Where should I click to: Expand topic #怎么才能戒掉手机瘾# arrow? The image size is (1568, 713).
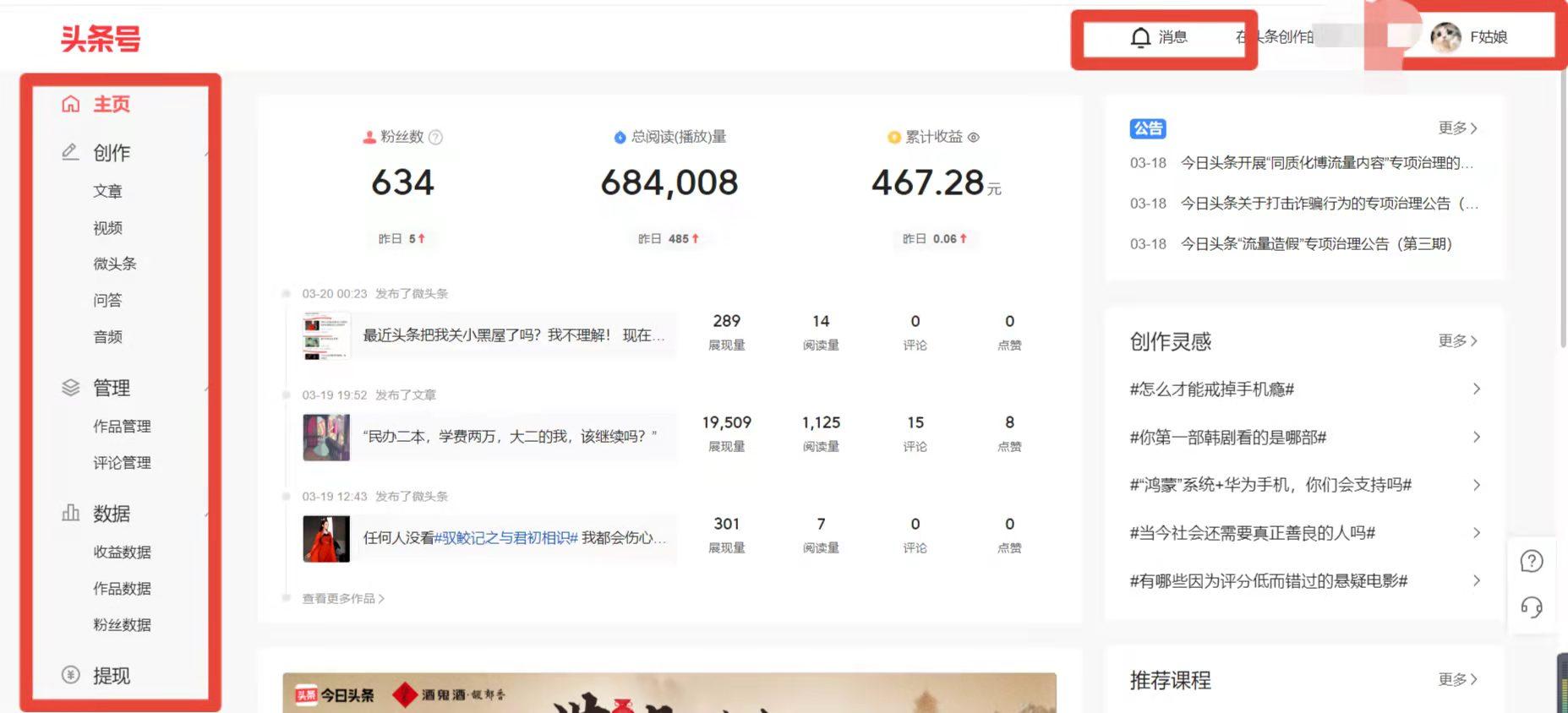pyautogui.click(x=1476, y=389)
